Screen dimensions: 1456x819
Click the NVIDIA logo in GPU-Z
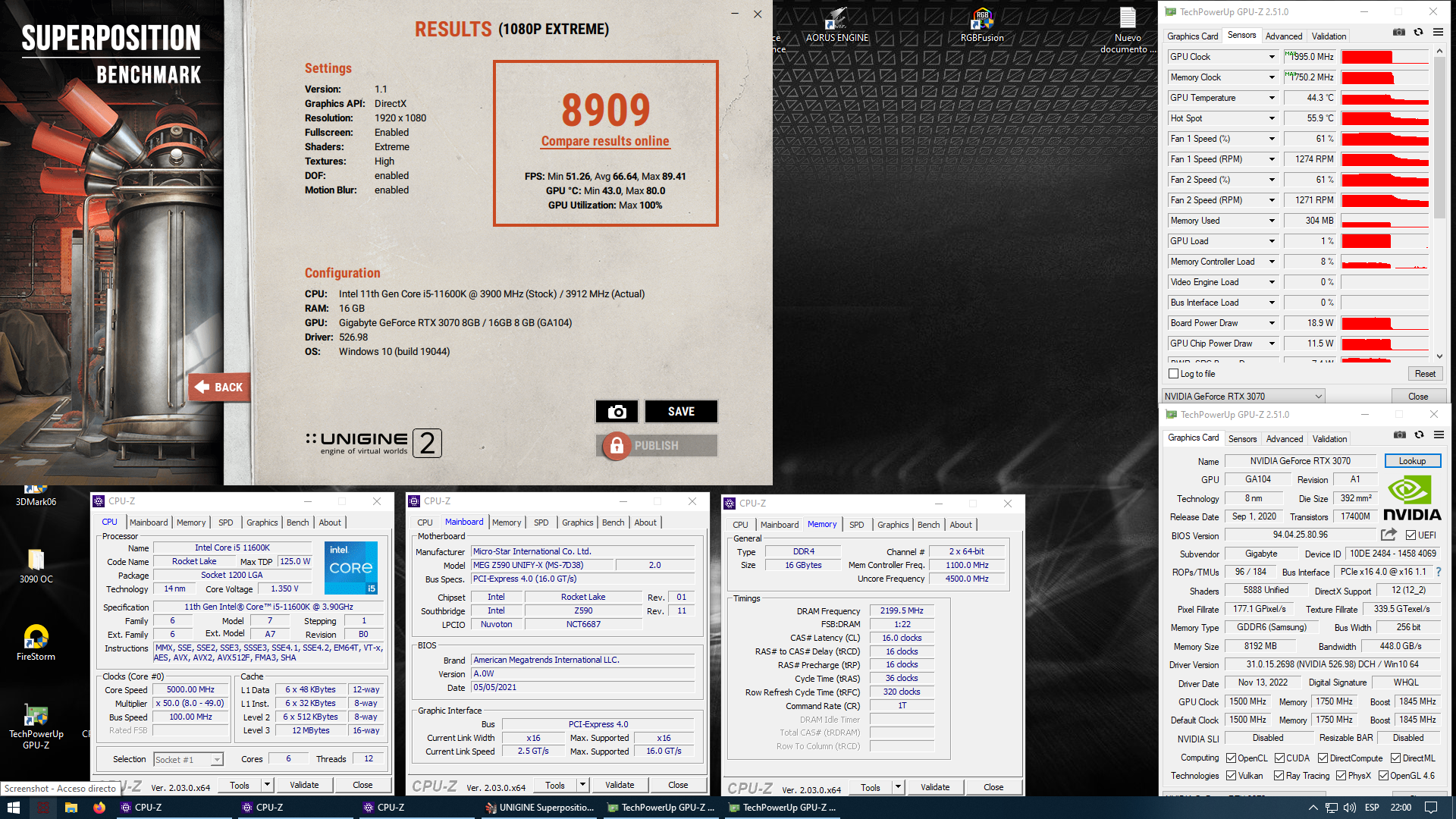pyautogui.click(x=1411, y=498)
